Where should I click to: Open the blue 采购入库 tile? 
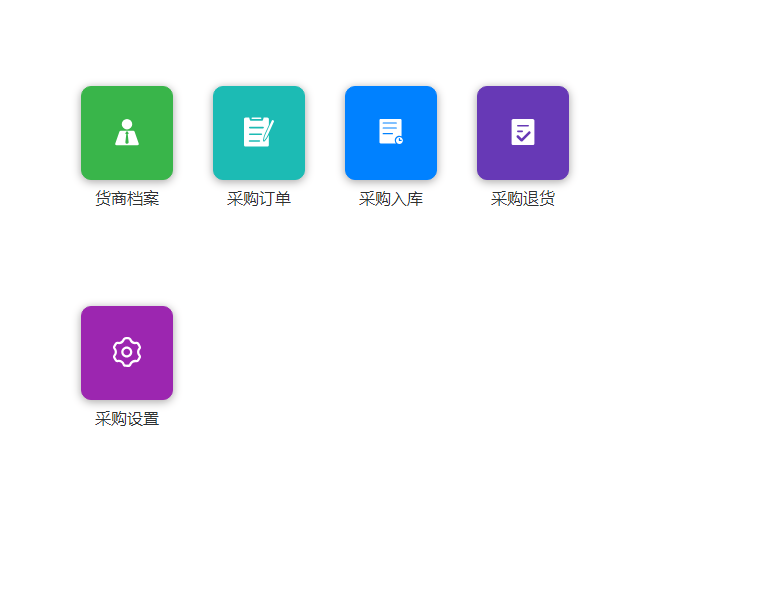click(391, 133)
